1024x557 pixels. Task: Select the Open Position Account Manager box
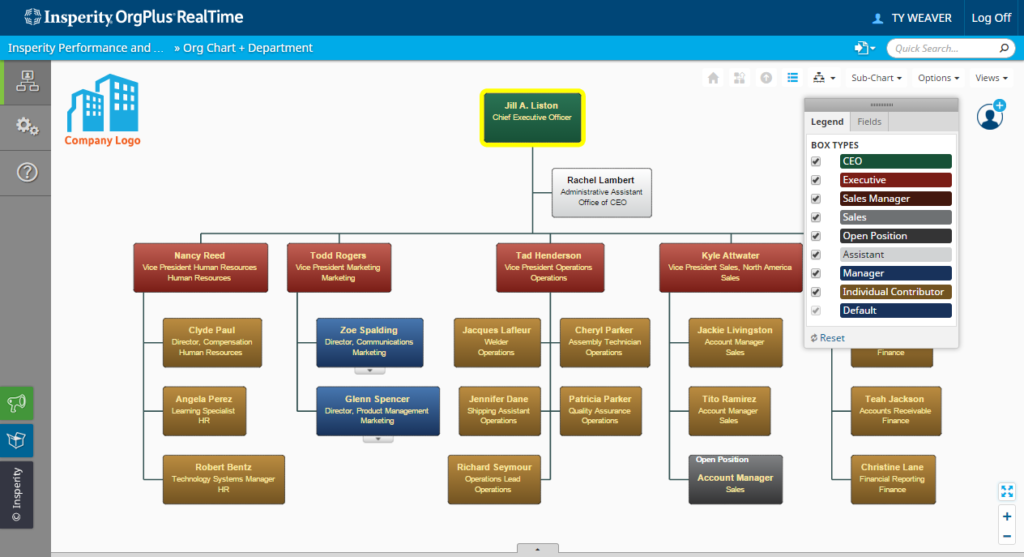[x=735, y=479]
